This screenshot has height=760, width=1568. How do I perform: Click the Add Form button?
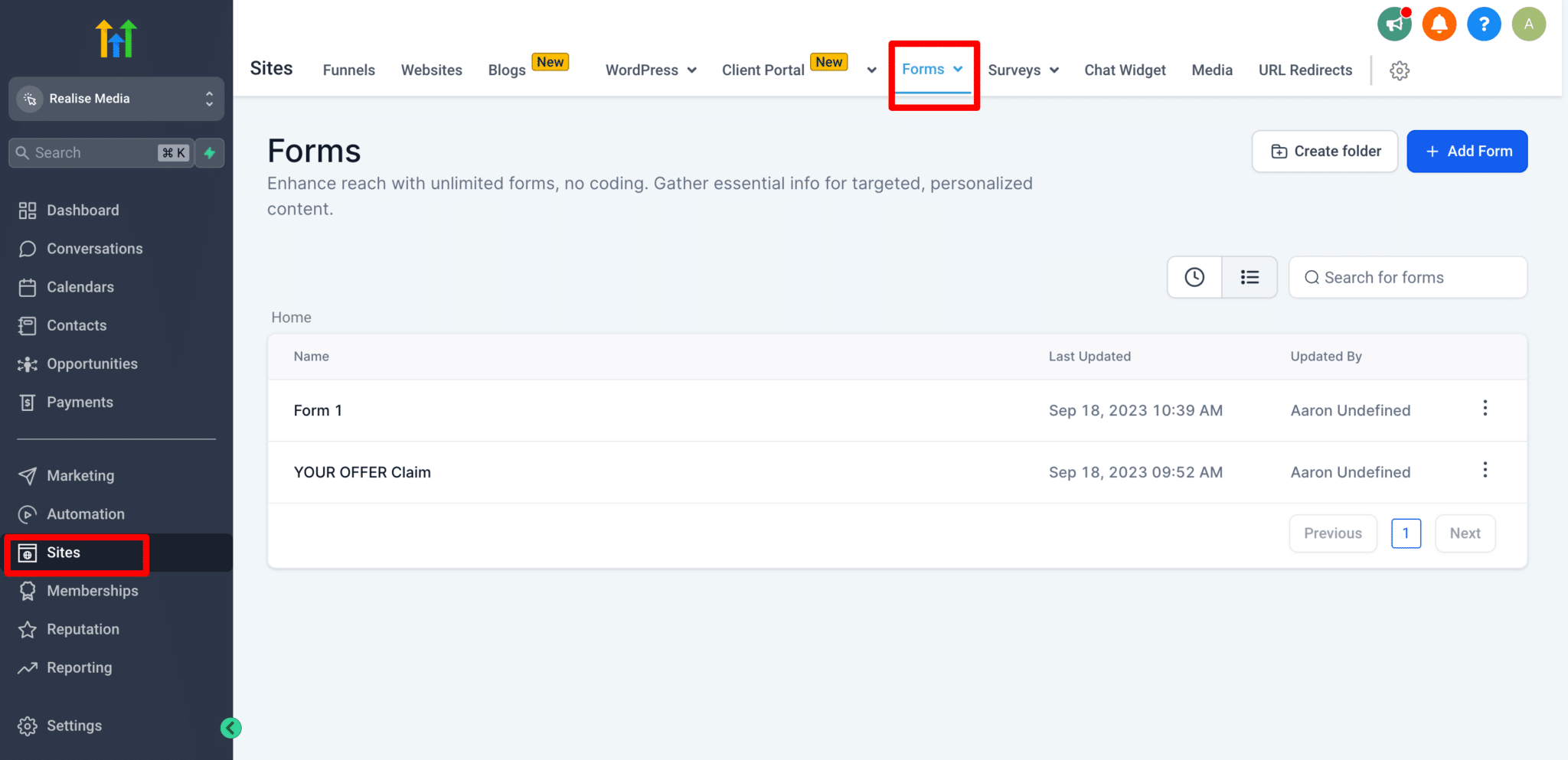(x=1467, y=151)
